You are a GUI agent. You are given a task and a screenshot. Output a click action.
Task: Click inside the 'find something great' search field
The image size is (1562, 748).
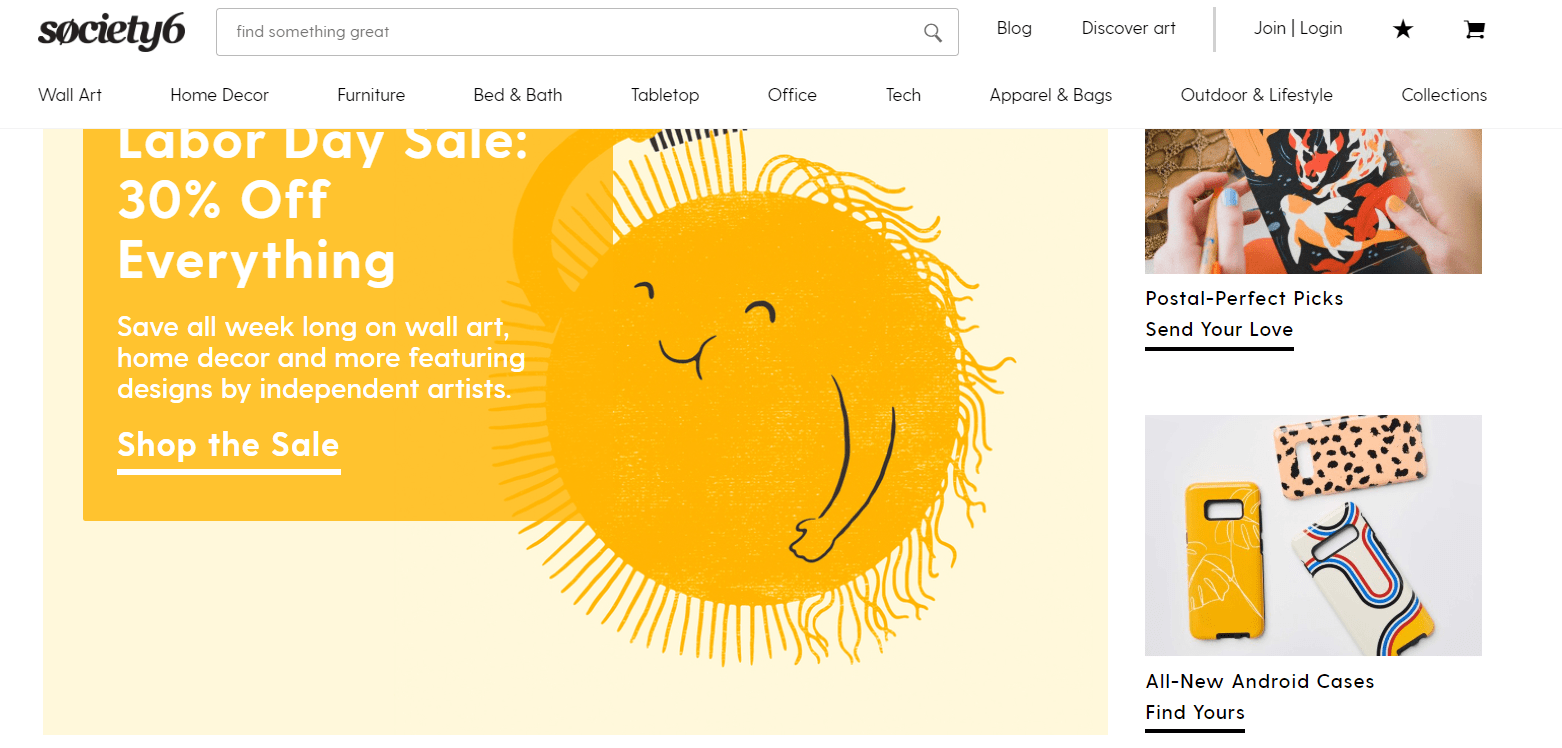point(570,32)
